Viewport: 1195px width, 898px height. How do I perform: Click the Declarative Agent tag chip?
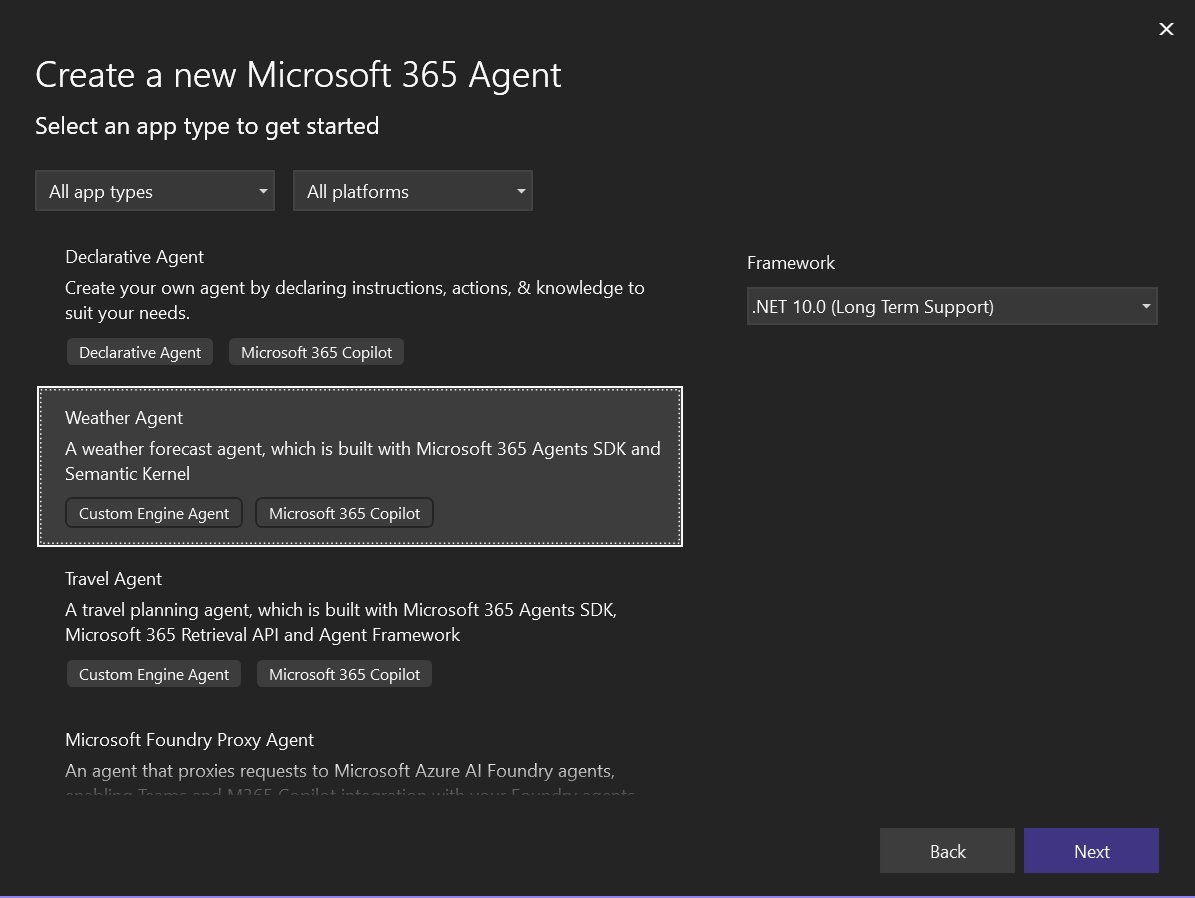pos(140,352)
